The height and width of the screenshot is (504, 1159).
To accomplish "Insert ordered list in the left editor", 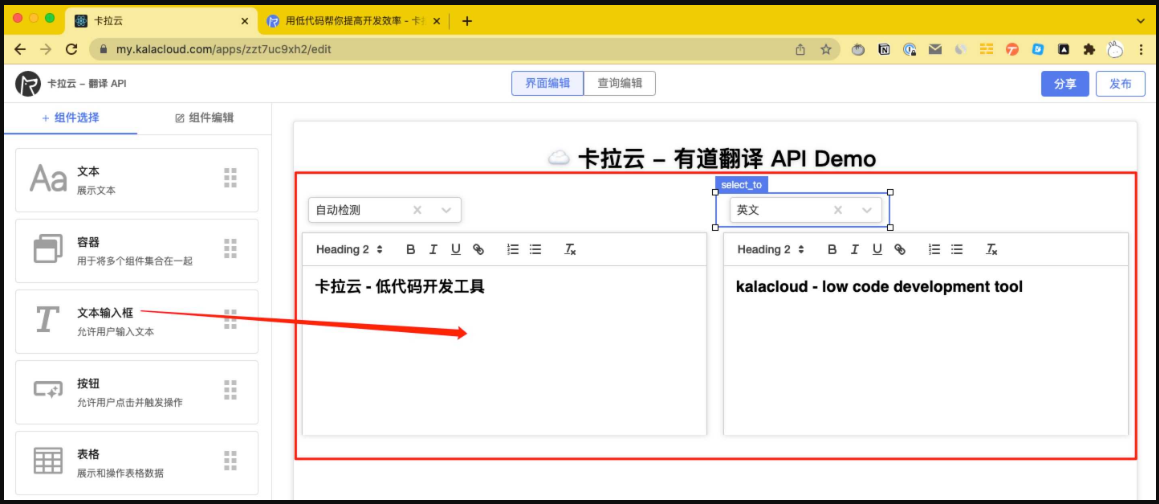I will (513, 250).
